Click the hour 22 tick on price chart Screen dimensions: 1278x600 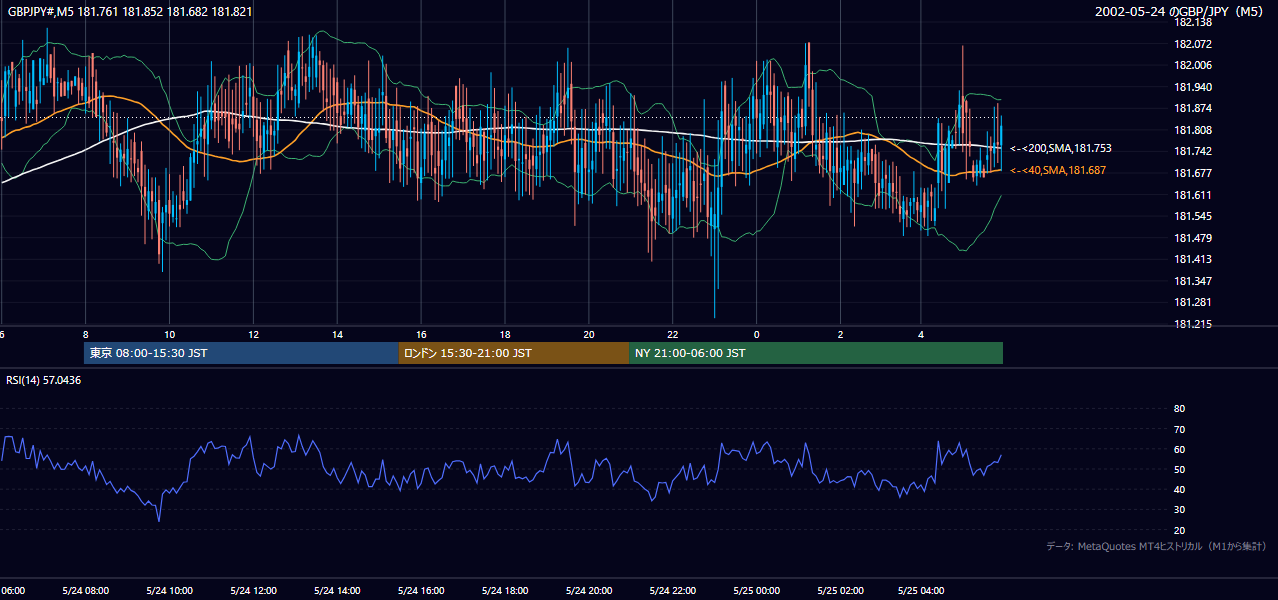(x=673, y=334)
